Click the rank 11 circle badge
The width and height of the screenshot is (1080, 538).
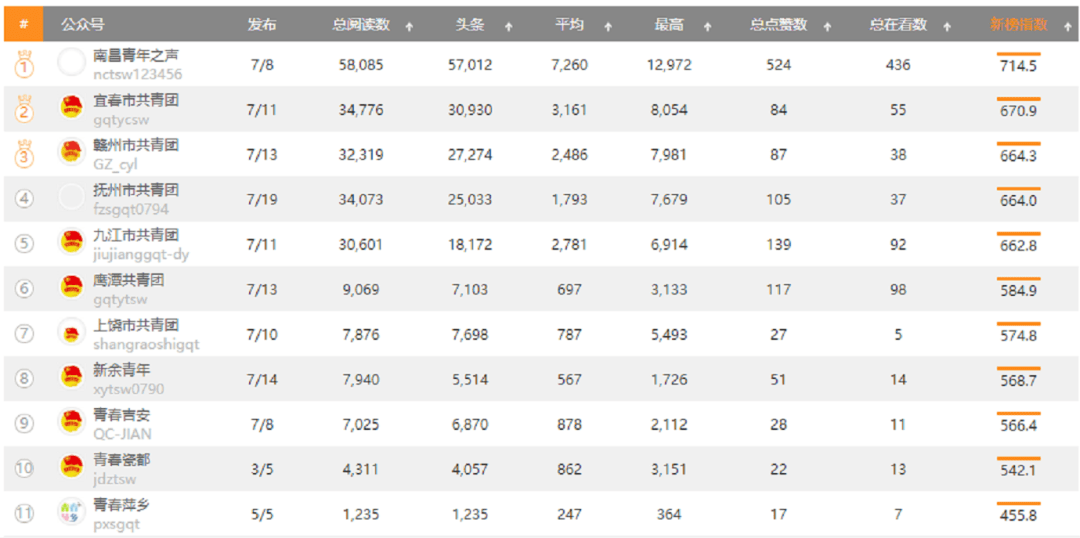(24, 514)
